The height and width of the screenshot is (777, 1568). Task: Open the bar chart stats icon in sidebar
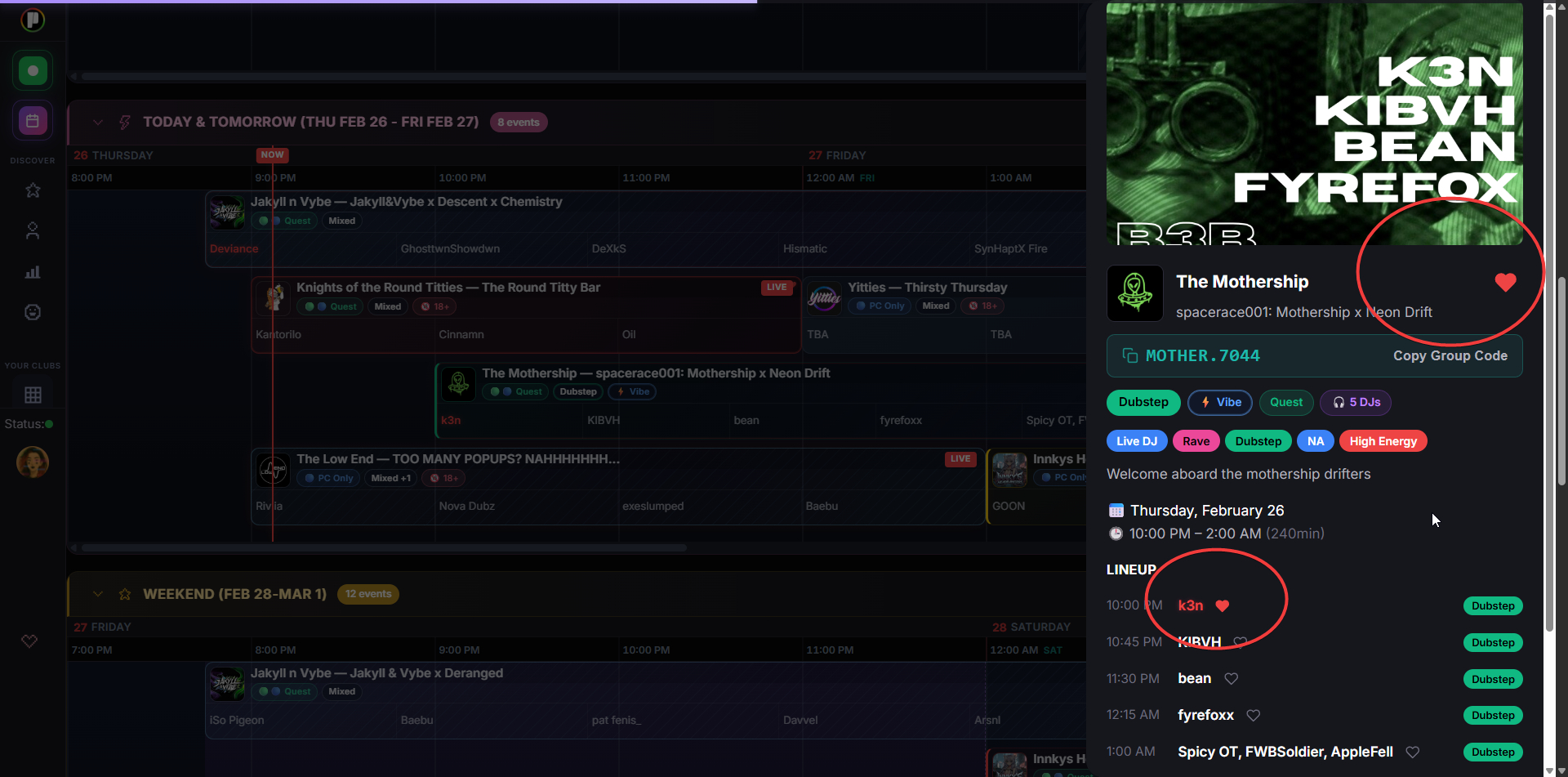pyautogui.click(x=33, y=272)
